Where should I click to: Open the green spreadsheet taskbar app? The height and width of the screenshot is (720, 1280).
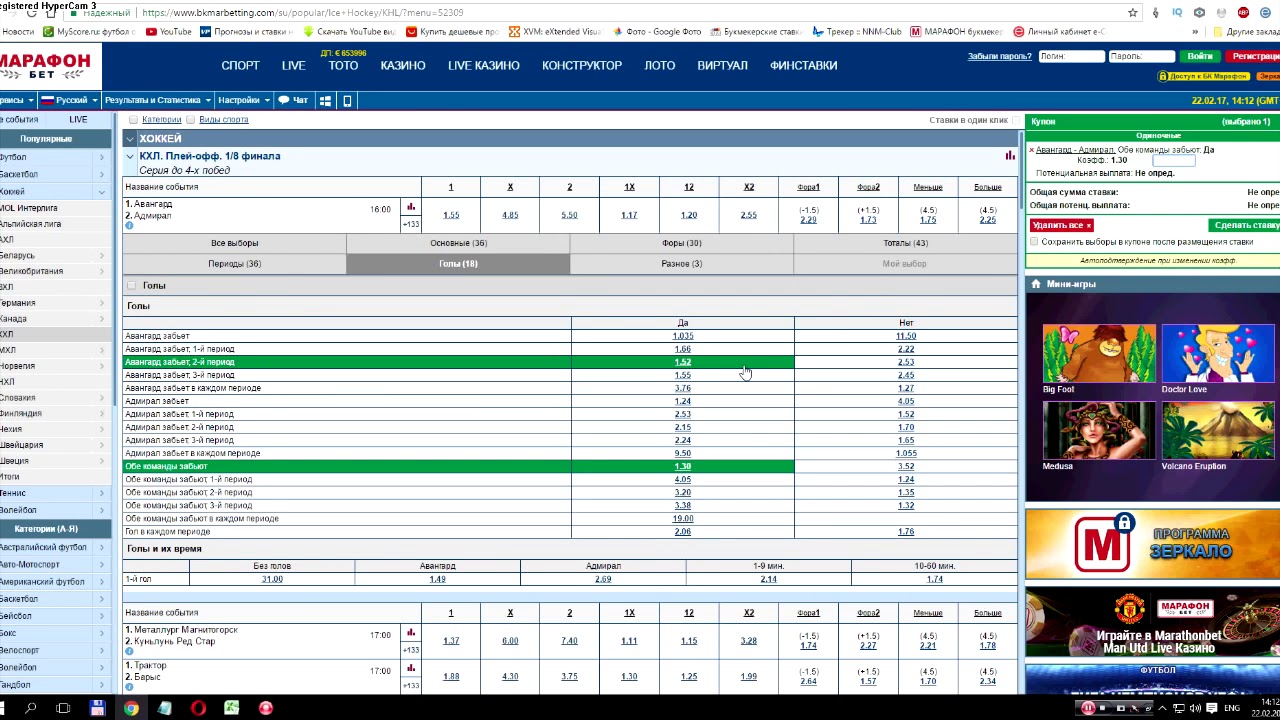tap(231, 708)
